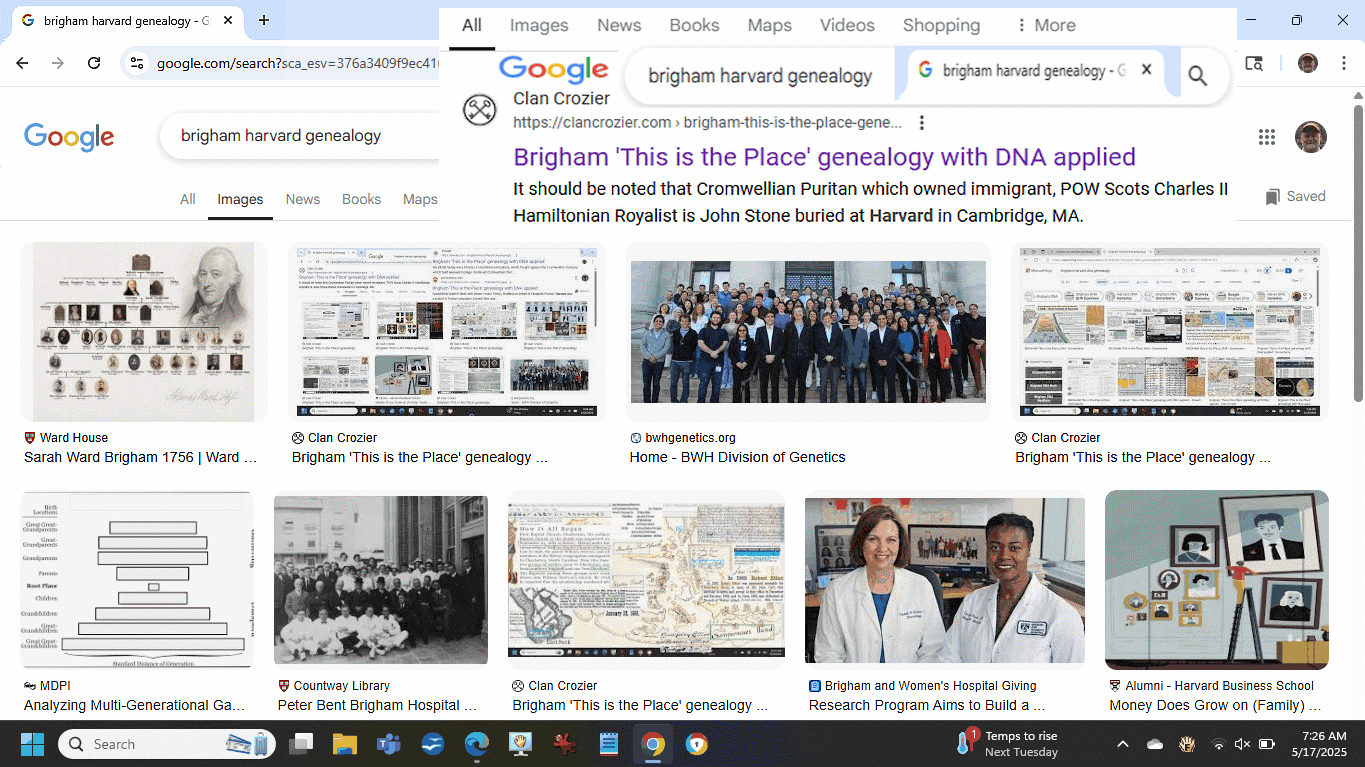Viewport: 1365px width, 767px height.
Task: Click the magnifier search icon in the preview
Action: (x=1198, y=76)
